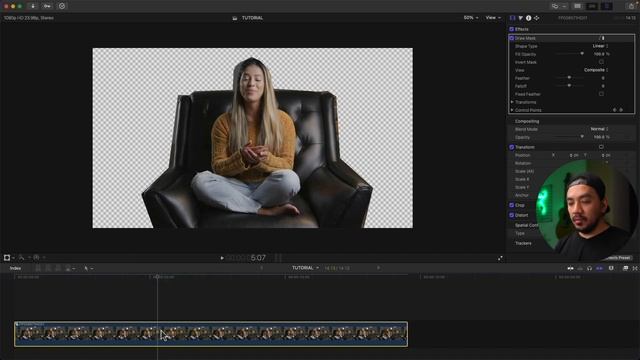Click Control Points previous keyframe icon
The height and width of the screenshot is (360, 640).
(x=615, y=110)
